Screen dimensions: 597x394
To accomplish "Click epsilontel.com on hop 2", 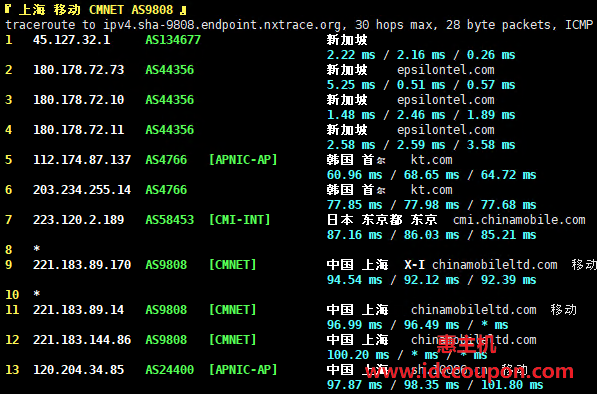I will click(445, 70).
